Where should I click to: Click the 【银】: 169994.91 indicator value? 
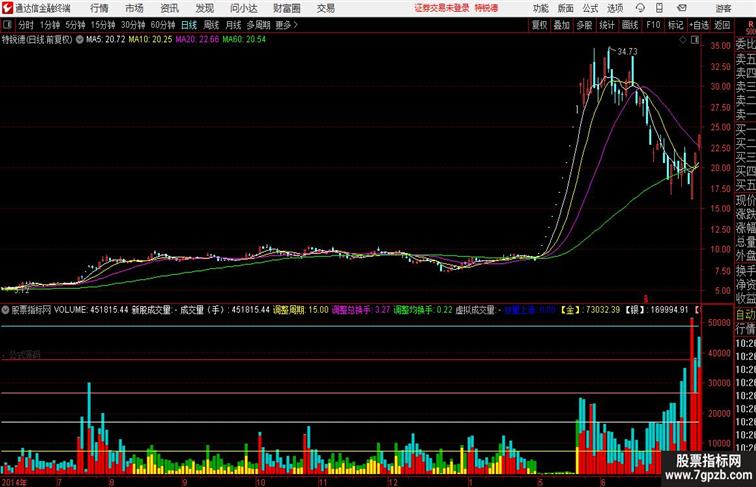tap(657, 310)
